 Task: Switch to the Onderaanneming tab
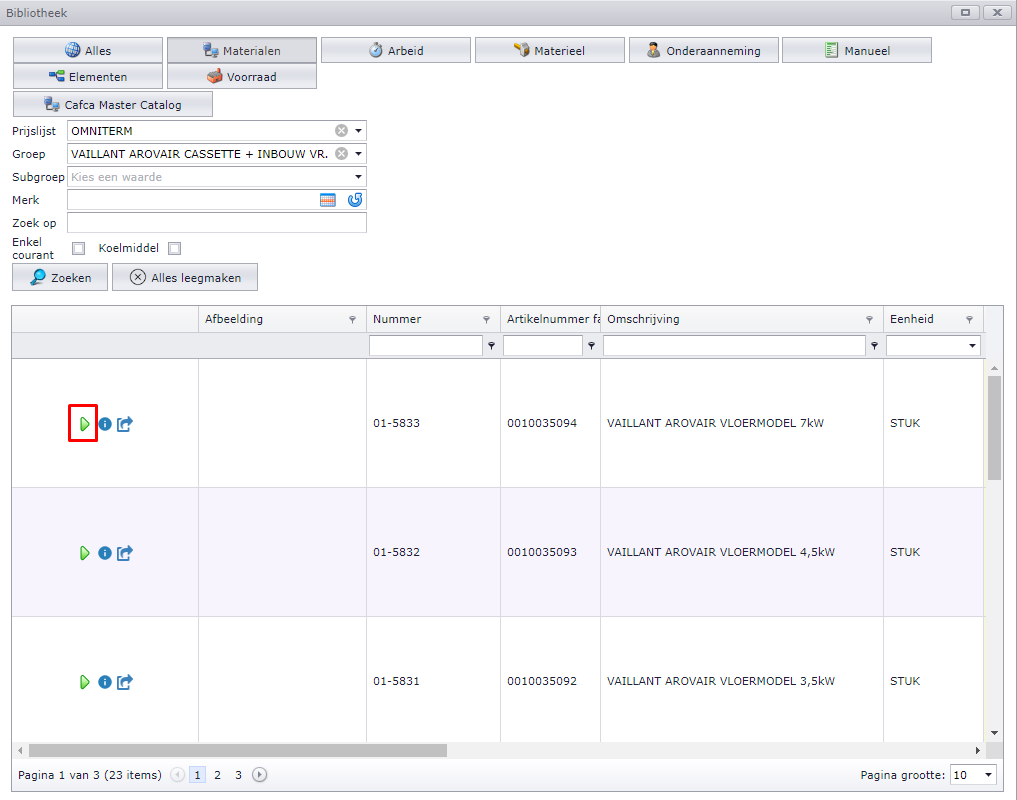pos(703,50)
